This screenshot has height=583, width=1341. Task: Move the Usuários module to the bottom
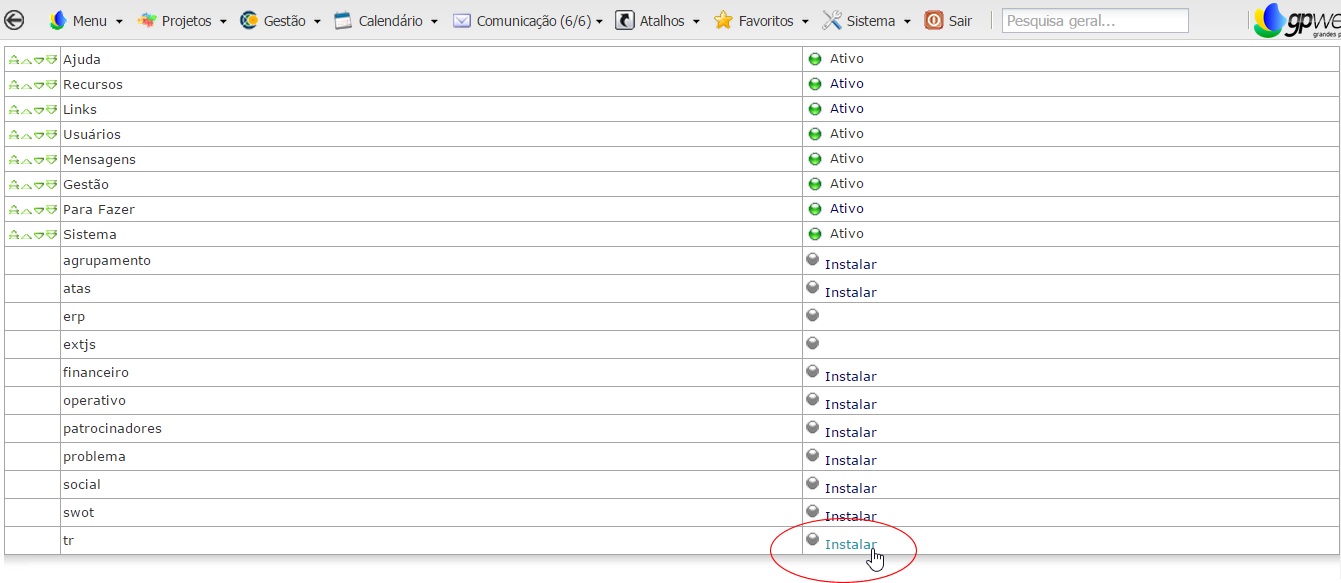(52, 135)
